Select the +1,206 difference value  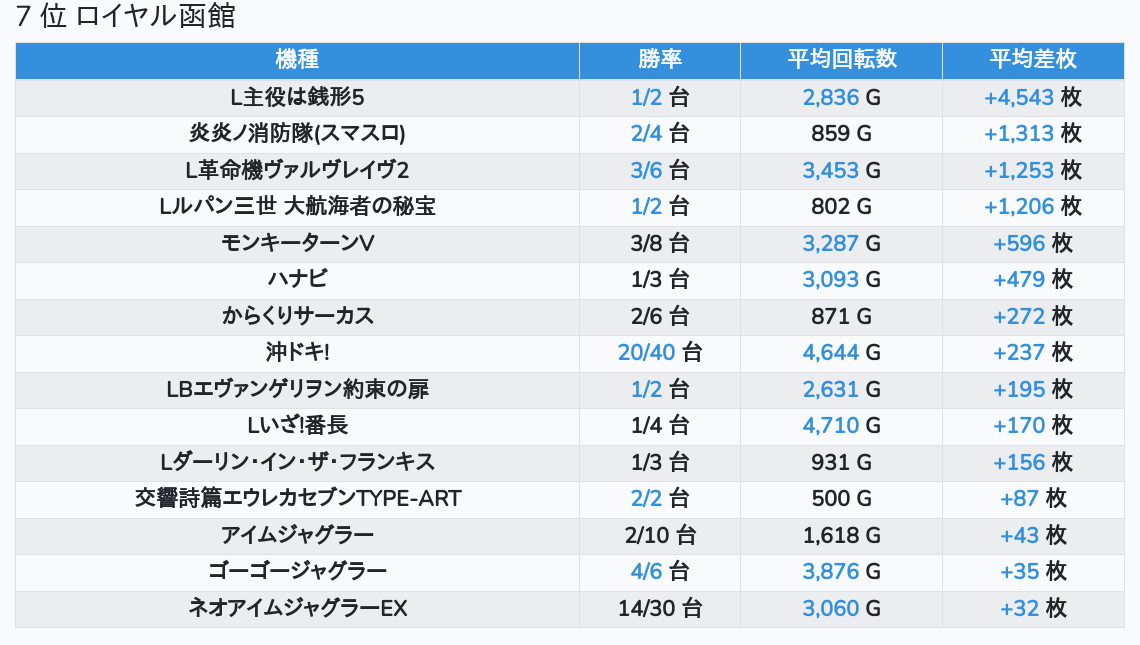point(1019,207)
